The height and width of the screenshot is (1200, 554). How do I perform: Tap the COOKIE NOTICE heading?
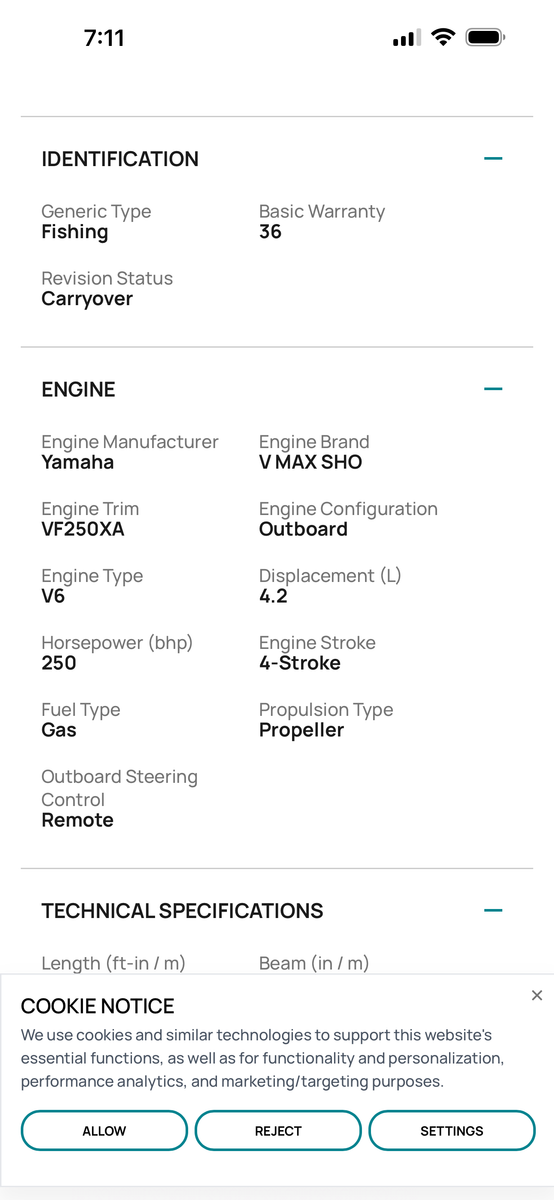pos(98,1006)
